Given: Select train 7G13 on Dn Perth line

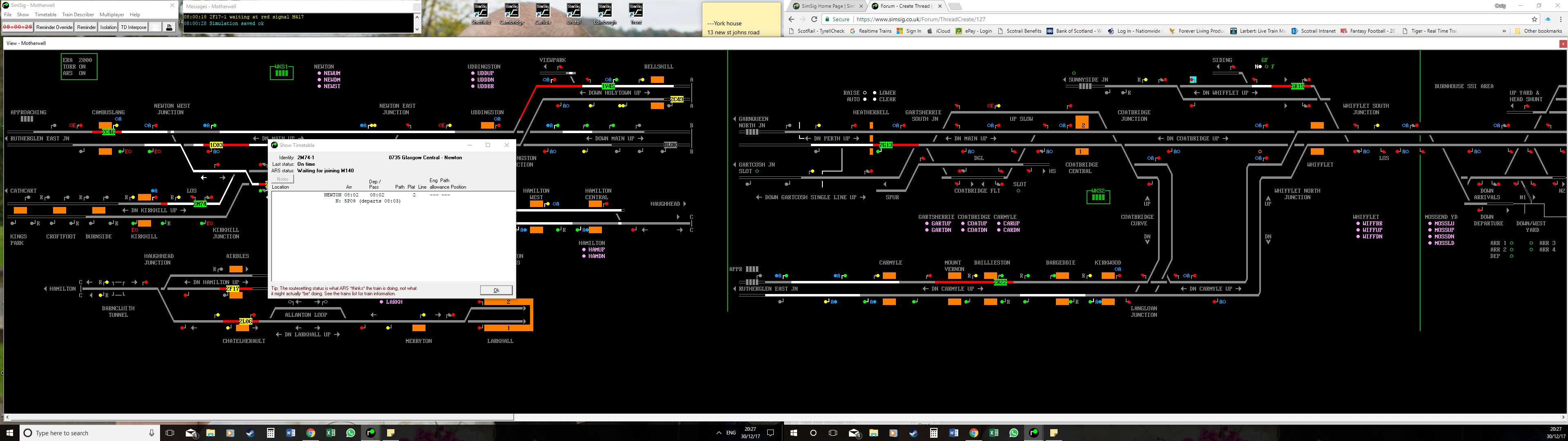Looking at the screenshot, I should [886, 145].
